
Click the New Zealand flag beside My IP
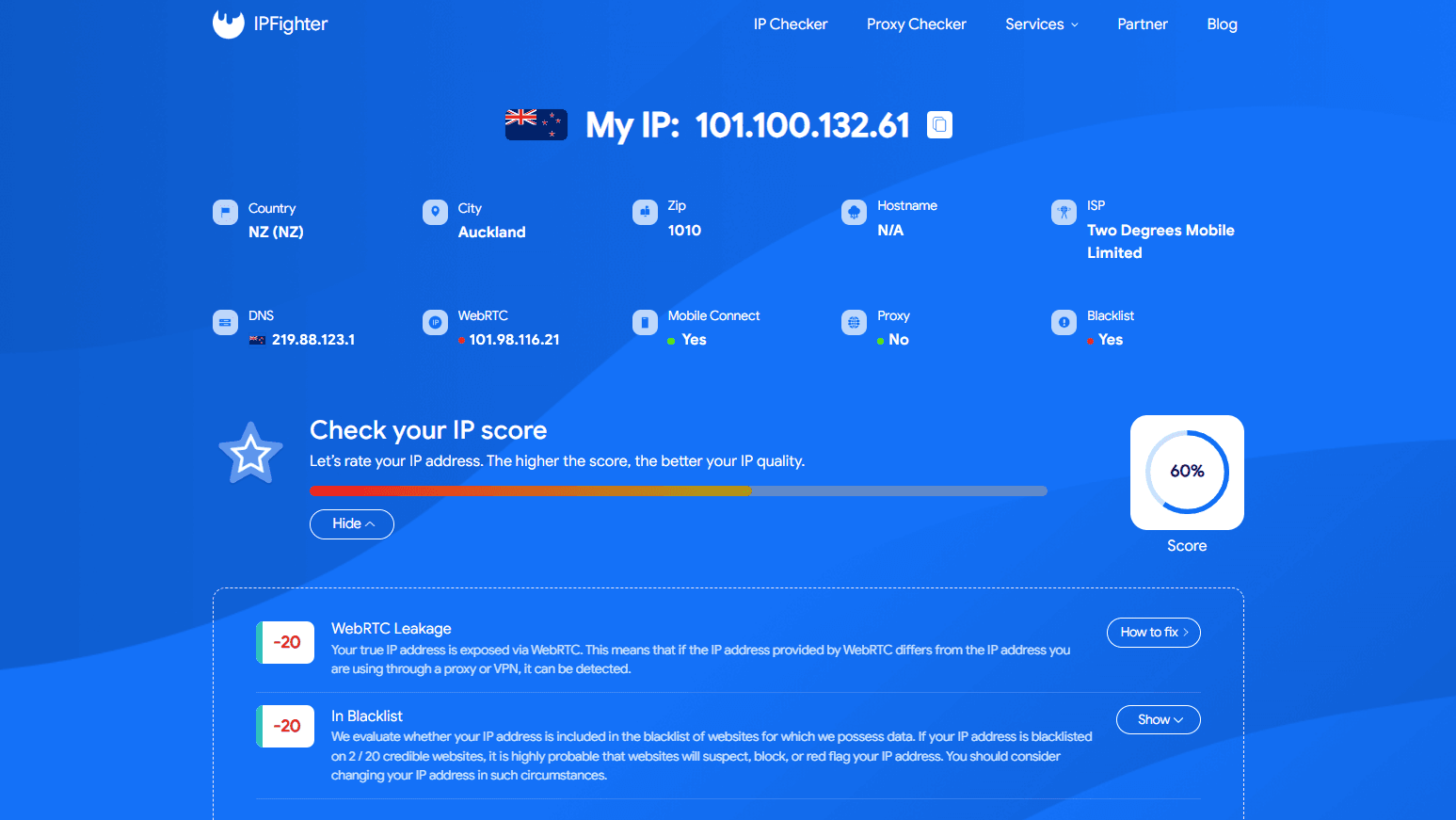point(536,124)
